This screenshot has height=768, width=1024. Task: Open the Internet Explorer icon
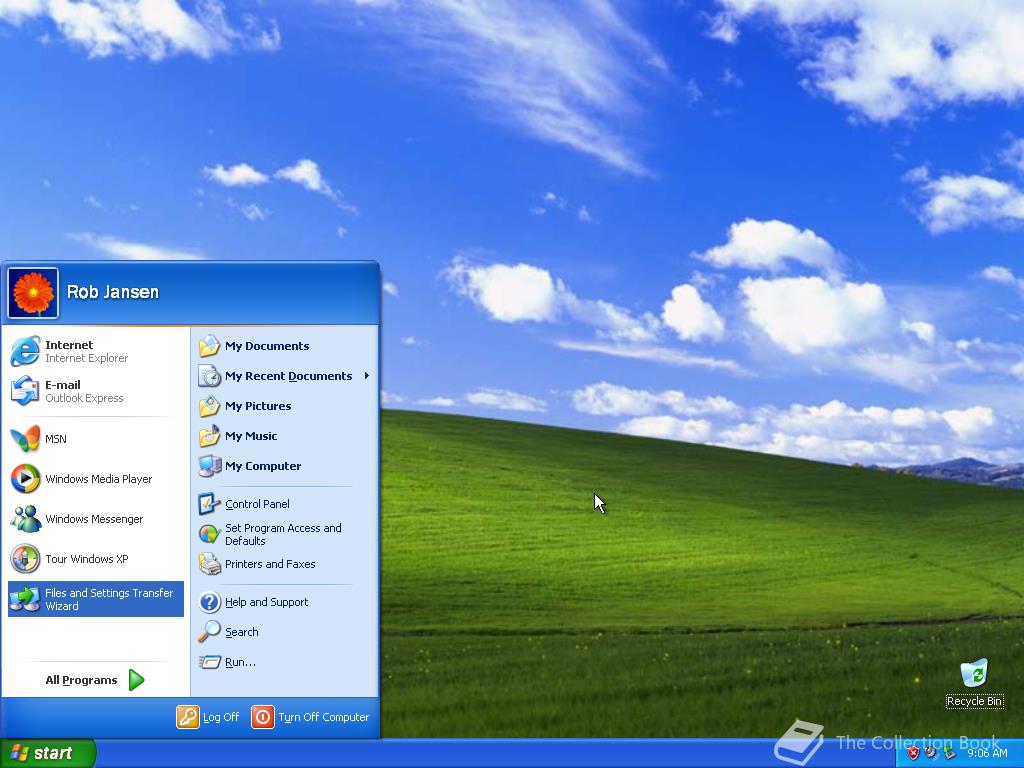pos(25,351)
